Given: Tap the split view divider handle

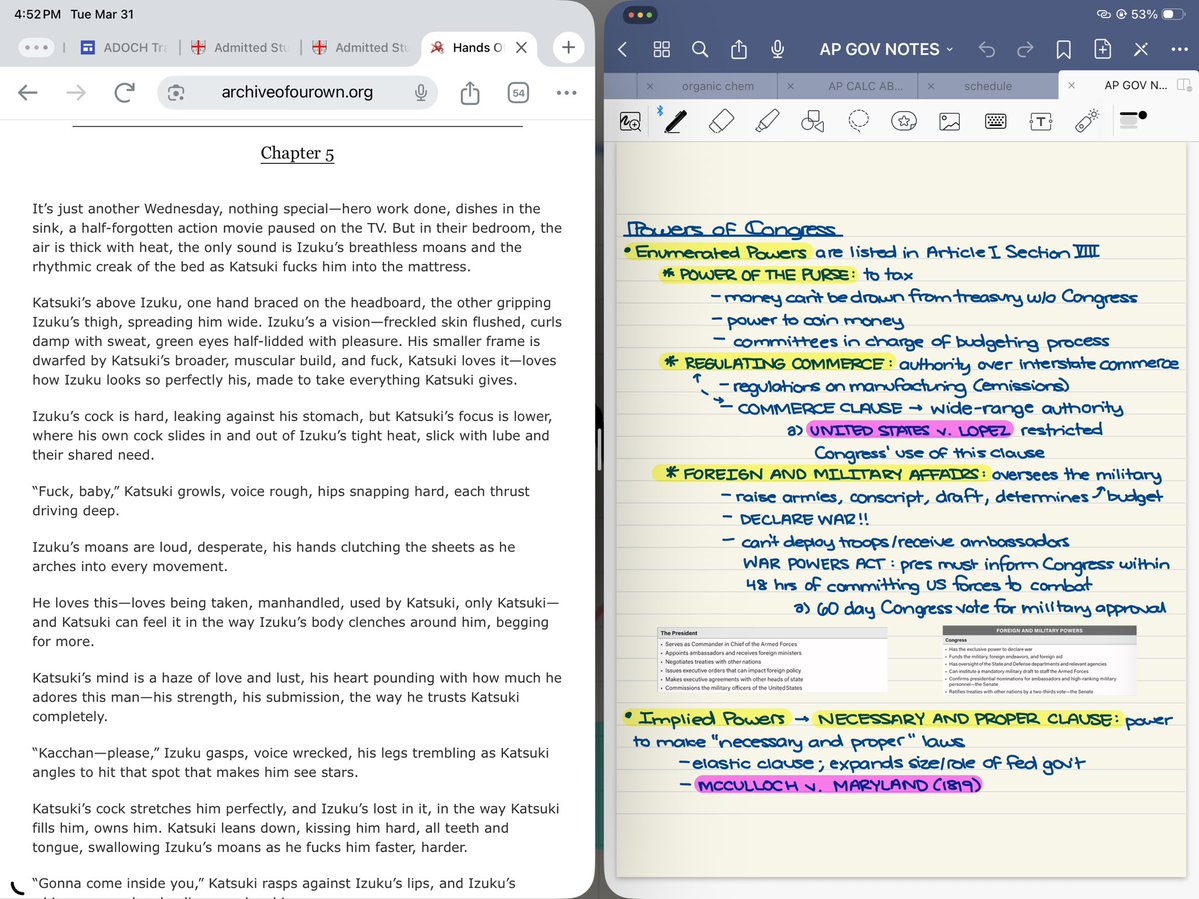Looking at the screenshot, I should point(600,449).
